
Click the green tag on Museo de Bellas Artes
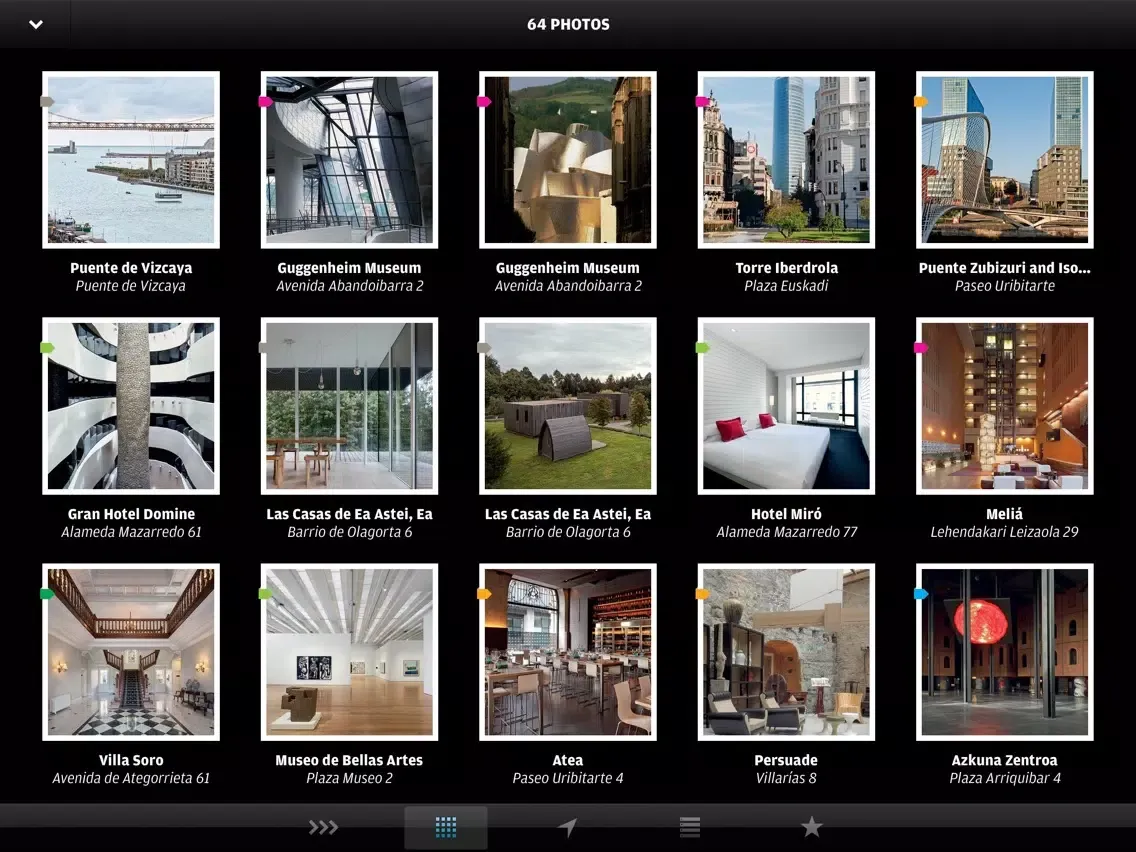coord(266,594)
